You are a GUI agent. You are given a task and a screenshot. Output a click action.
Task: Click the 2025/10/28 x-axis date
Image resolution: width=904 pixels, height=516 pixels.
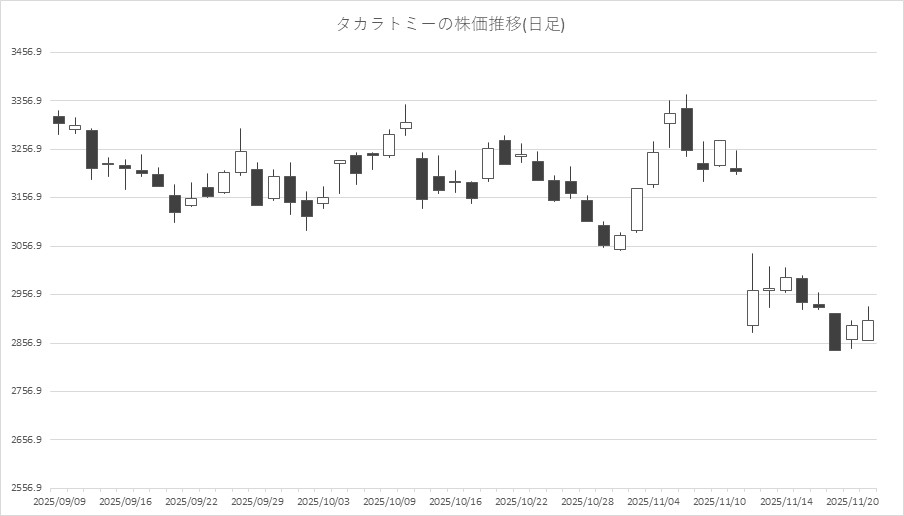click(x=587, y=501)
